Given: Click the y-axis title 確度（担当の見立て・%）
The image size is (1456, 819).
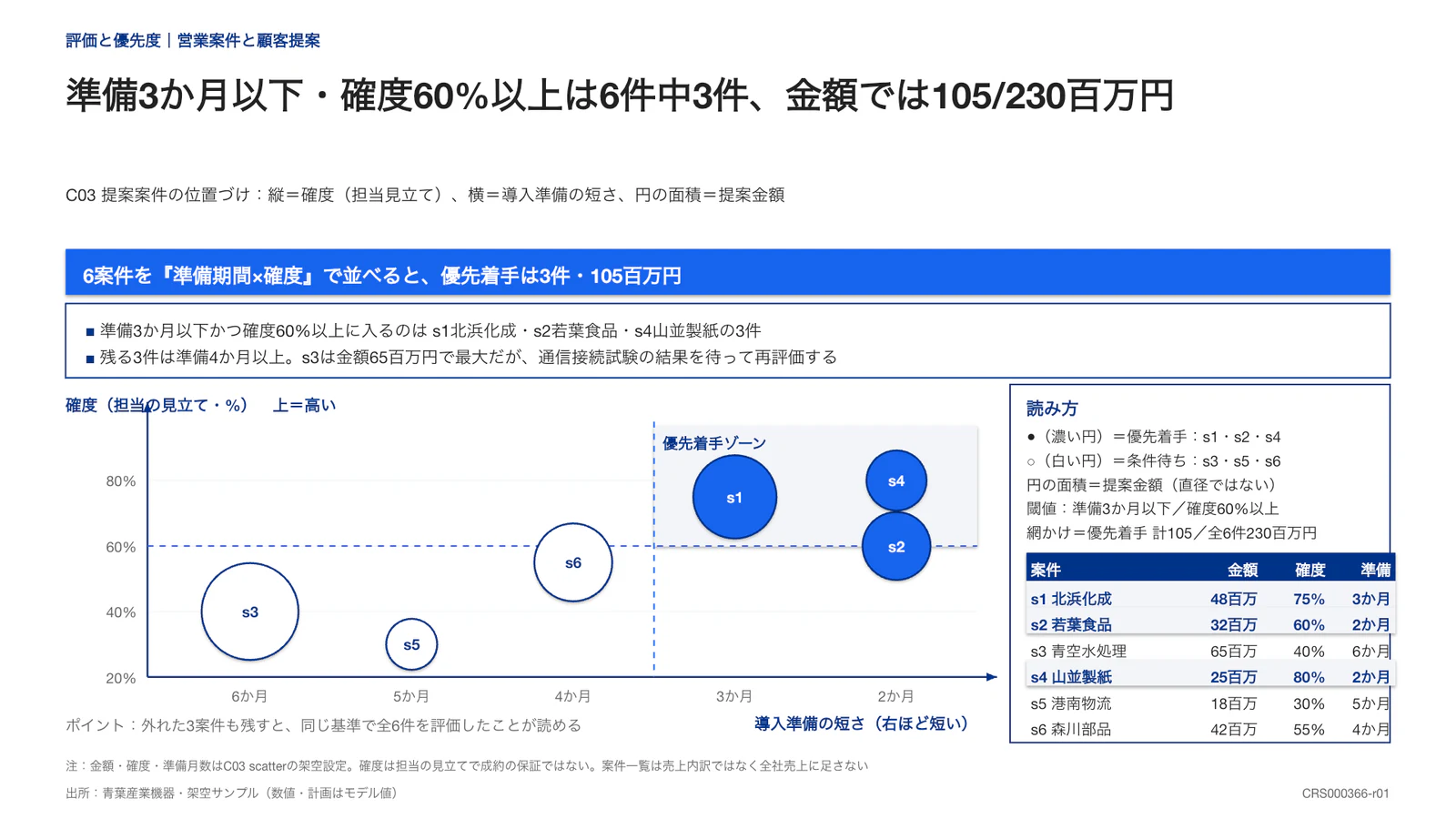Looking at the screenshot, I should tap(157, 405).
